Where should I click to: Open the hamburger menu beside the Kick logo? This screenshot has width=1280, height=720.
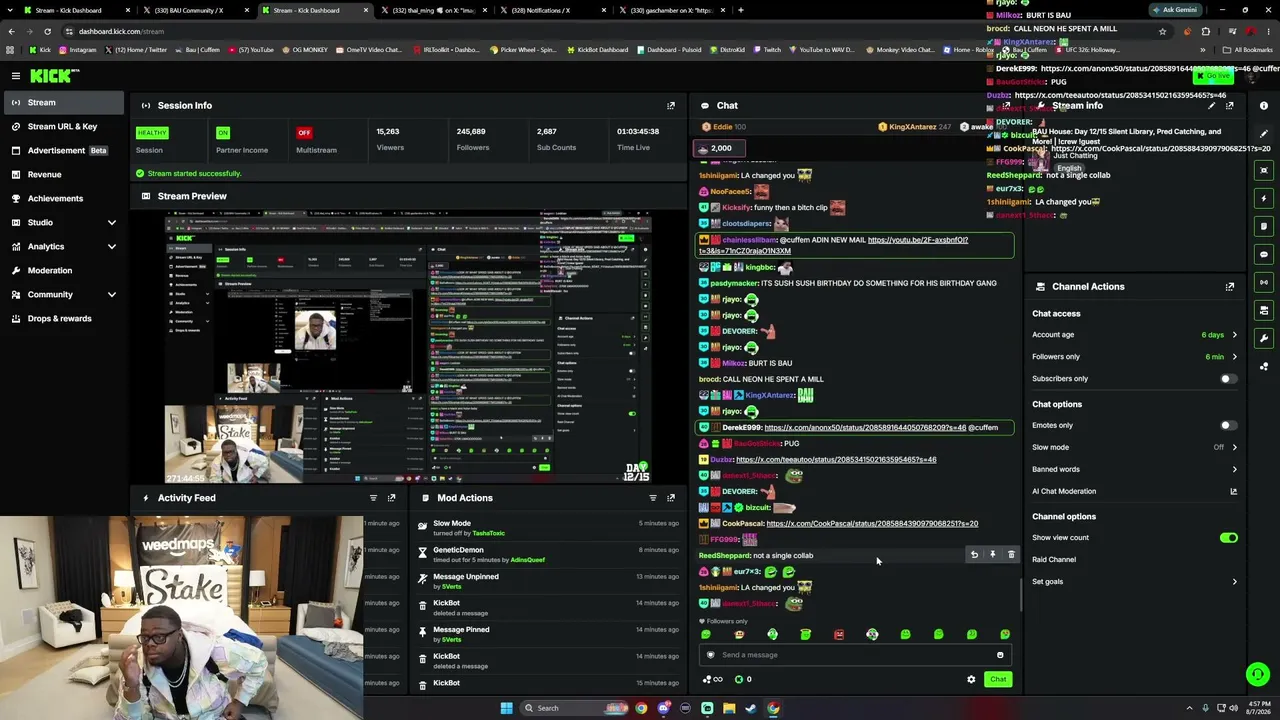click(16, 75)
